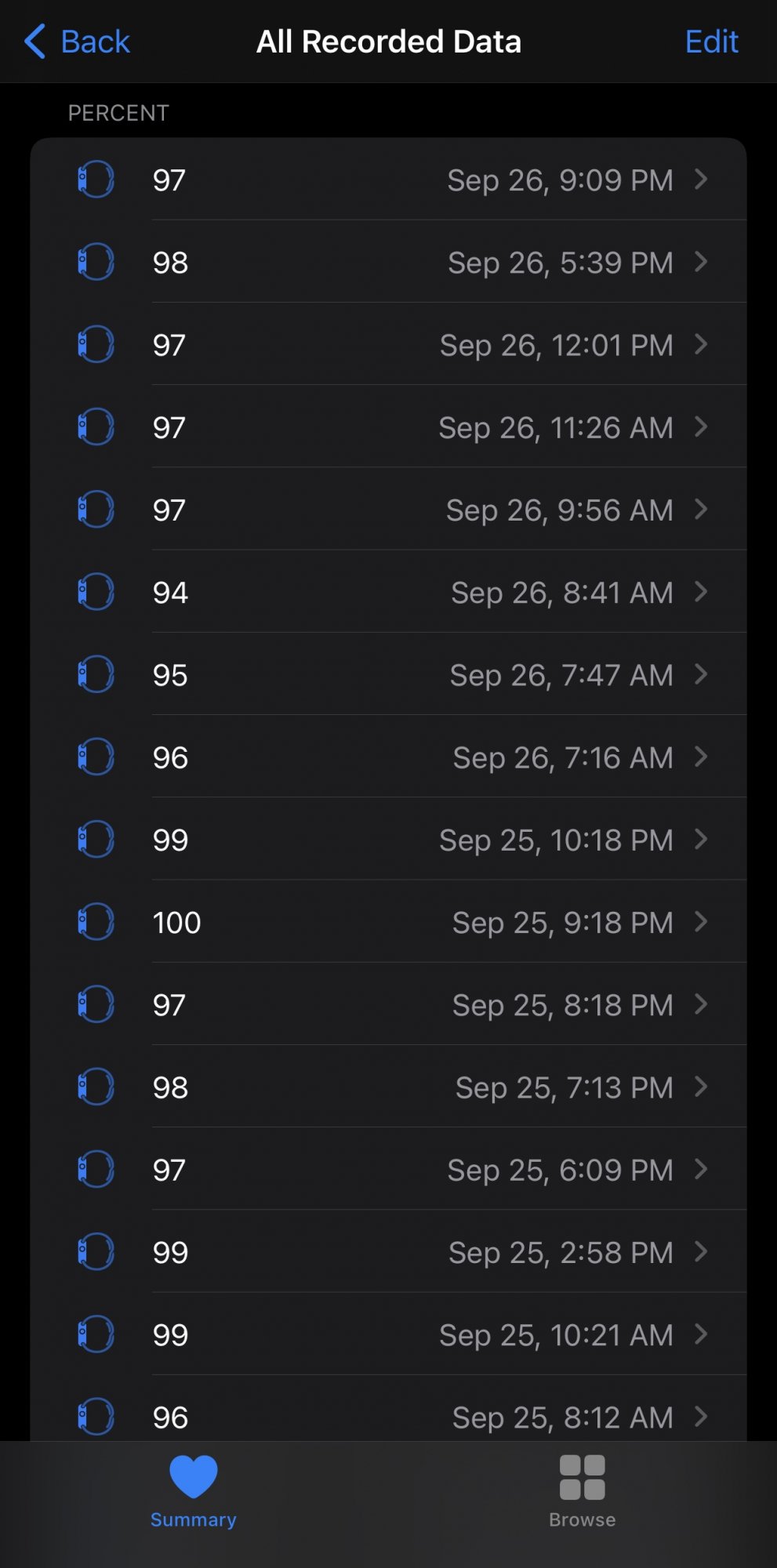
Task: Tap the watch icon on the Sep 26, 8:41 AM row
Action: (x=96, y=592)
